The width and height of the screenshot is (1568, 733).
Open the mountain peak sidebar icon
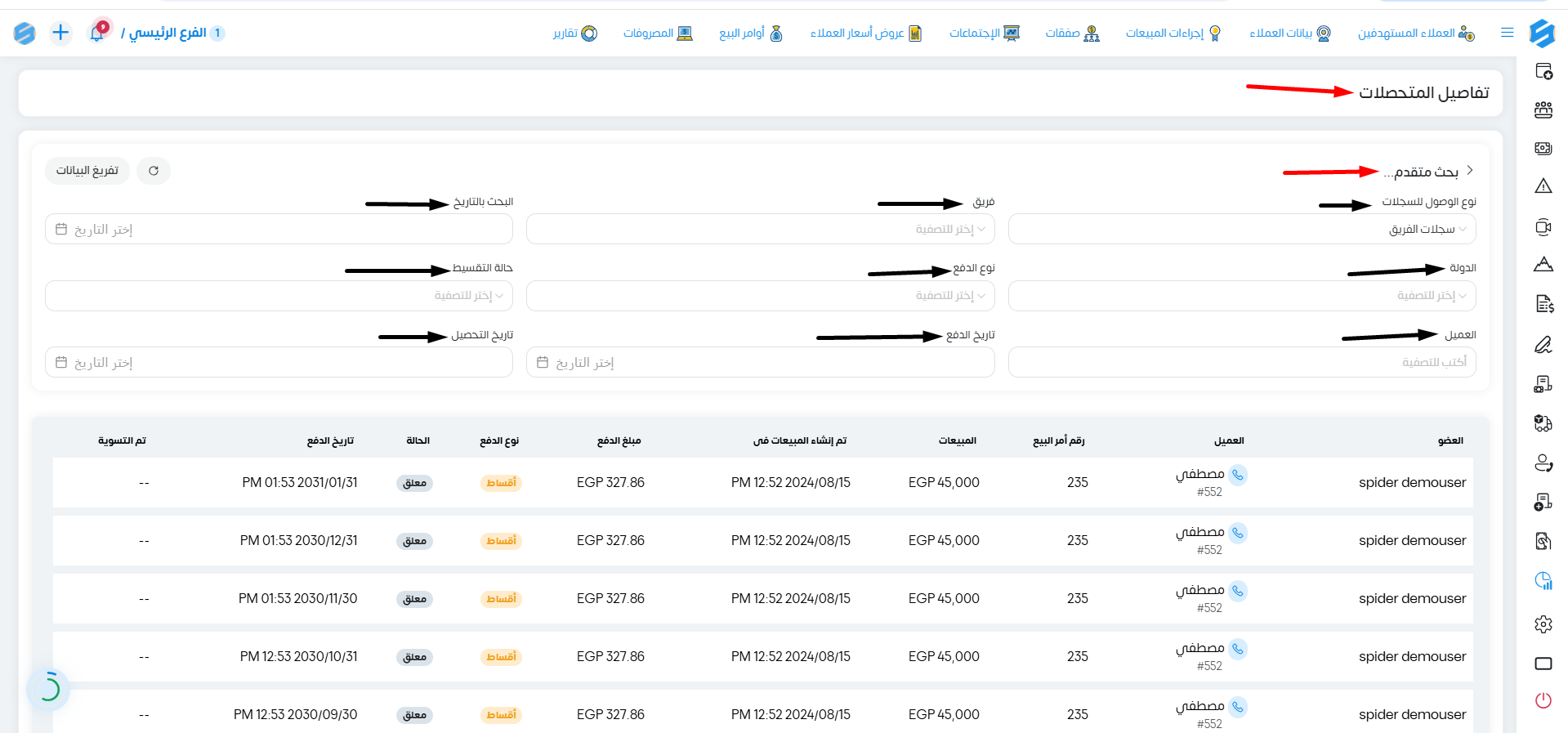point(1543,265)
